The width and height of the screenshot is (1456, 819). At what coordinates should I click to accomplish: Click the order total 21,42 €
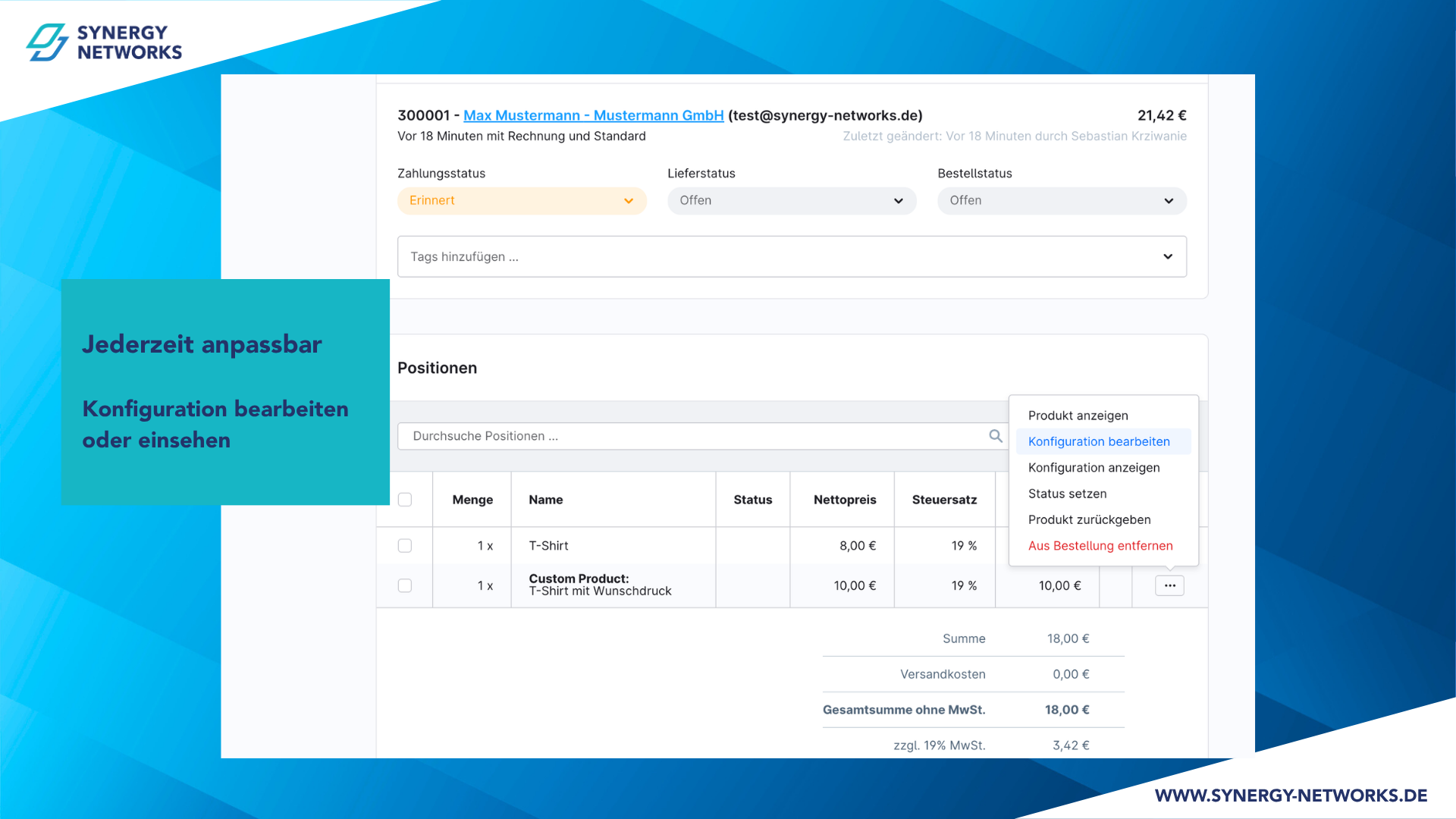tap(1162, 115)
